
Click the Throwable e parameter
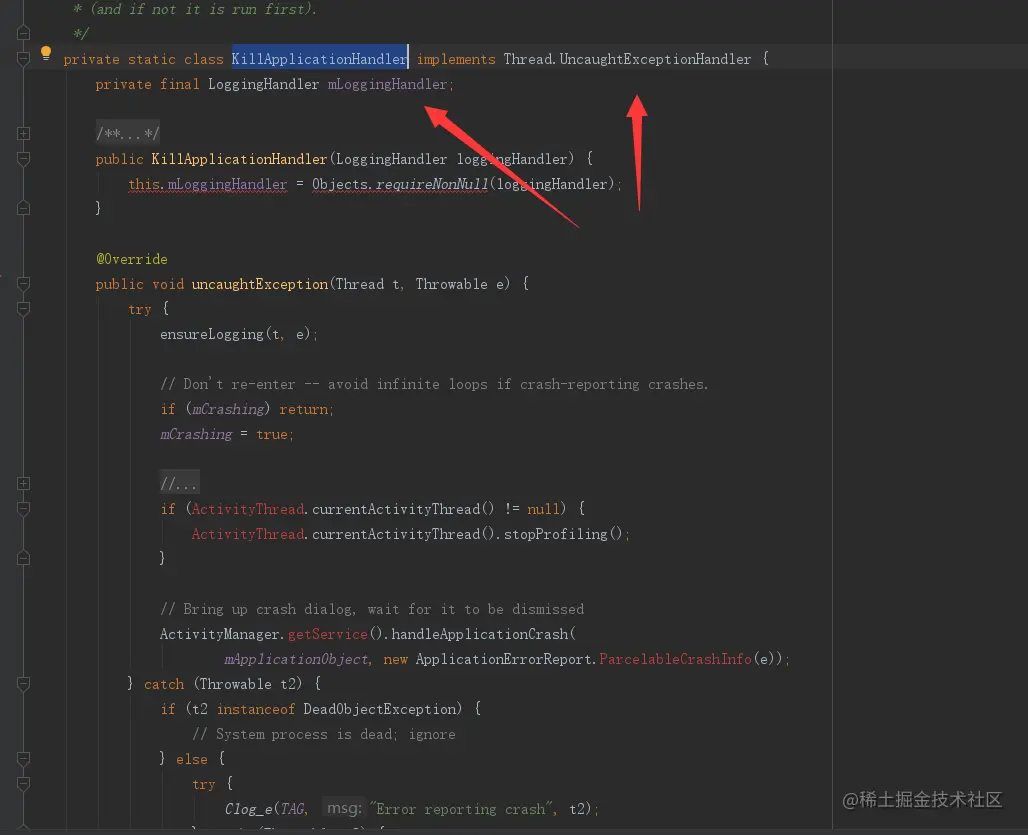[x=460, y=284]
